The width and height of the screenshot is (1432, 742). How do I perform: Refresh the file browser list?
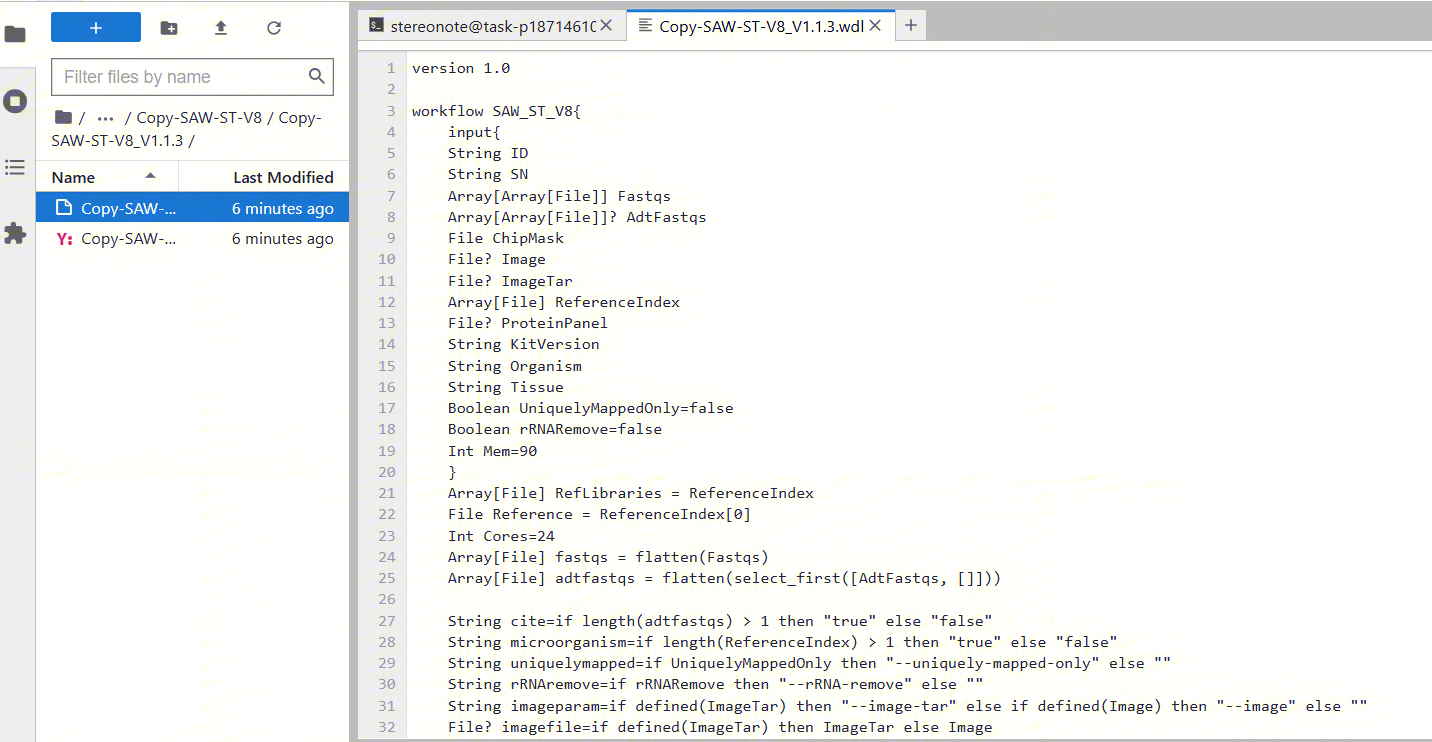coord(274,28)
